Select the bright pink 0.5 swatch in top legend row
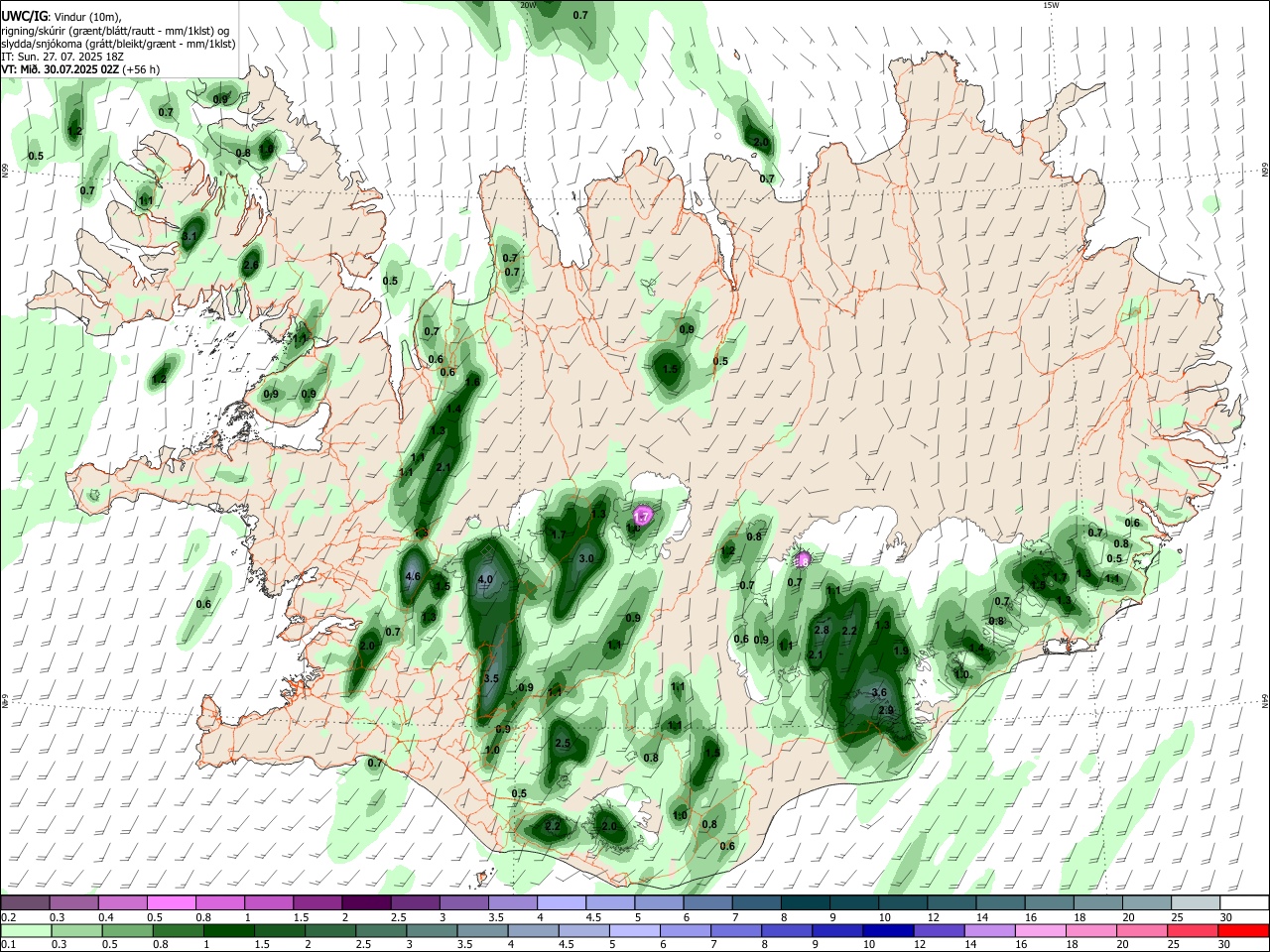This screenshot has width=1270, height=952. 171,902
